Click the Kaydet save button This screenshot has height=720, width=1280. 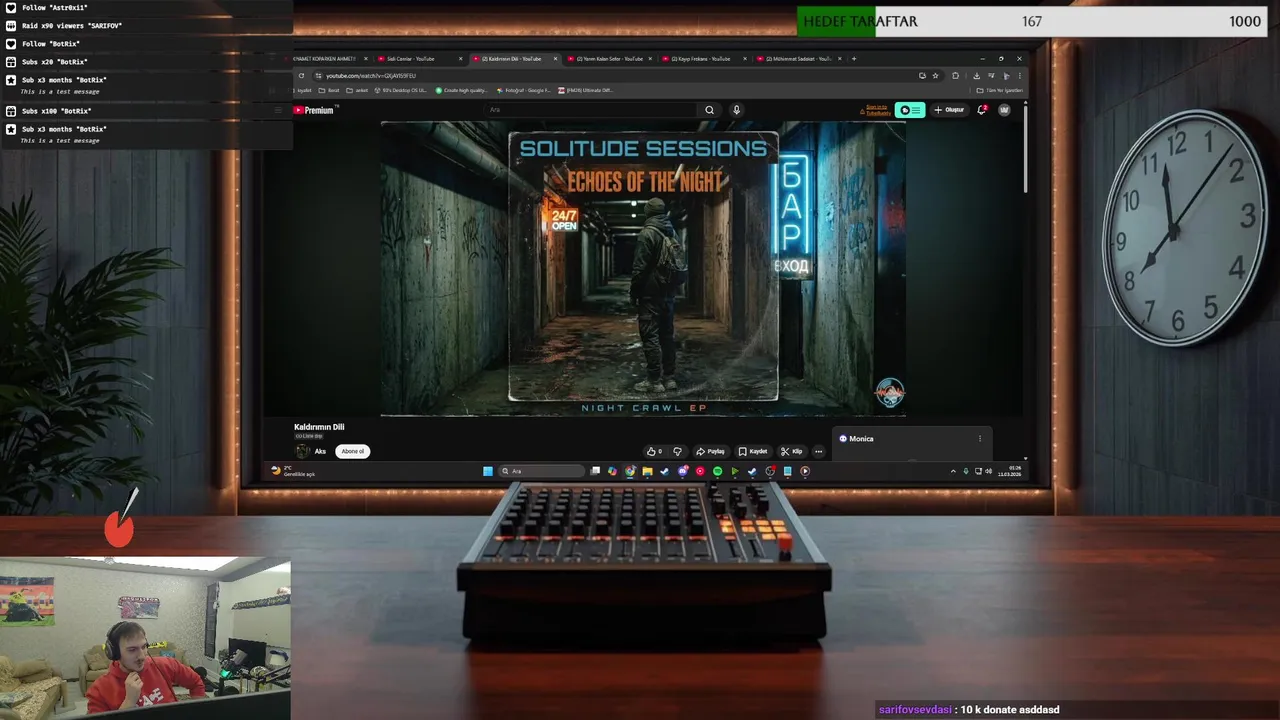[753, 451]
